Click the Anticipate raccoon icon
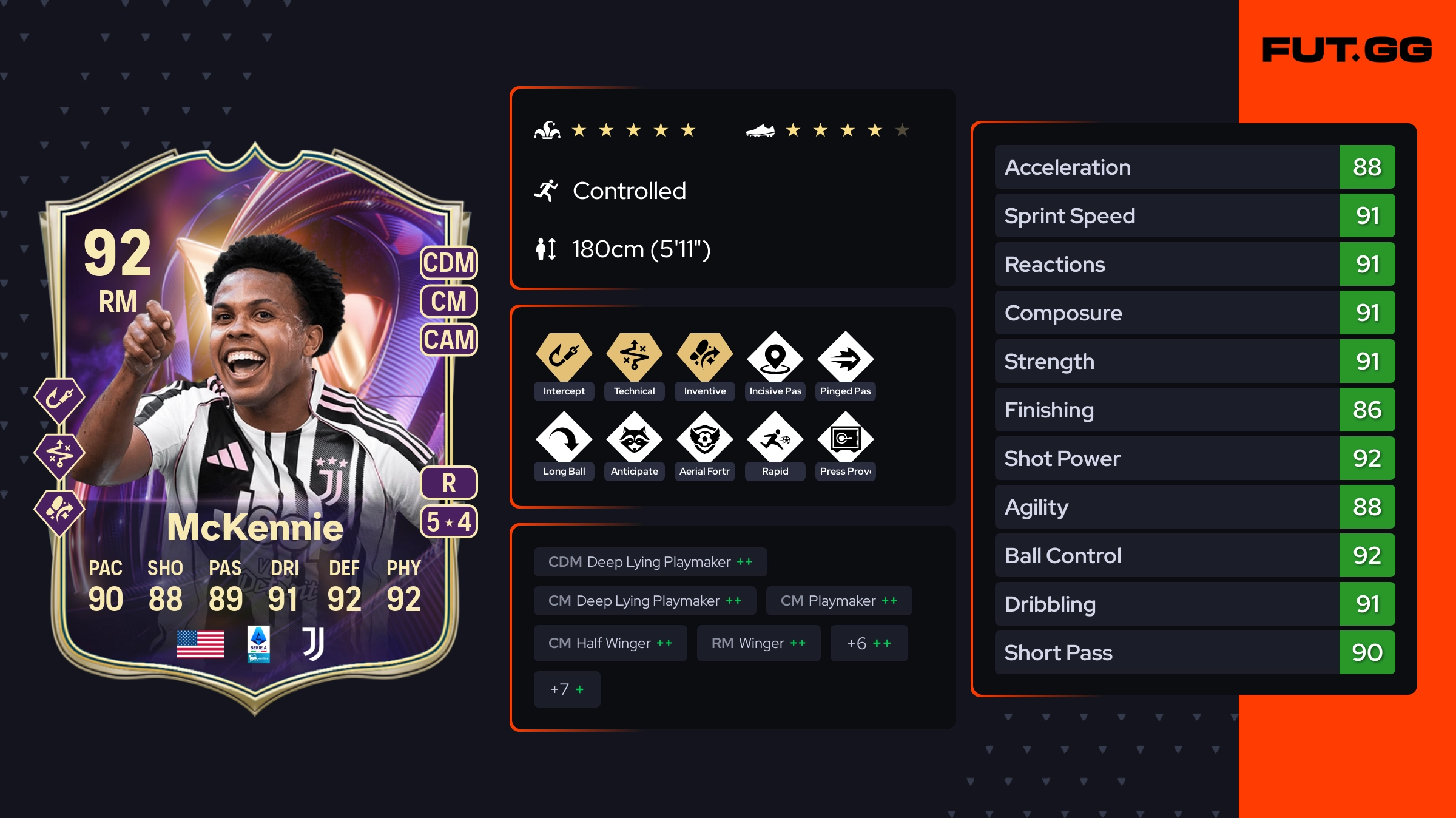The height and width of the screenshot is (818, 1456). tap(634, 437)
